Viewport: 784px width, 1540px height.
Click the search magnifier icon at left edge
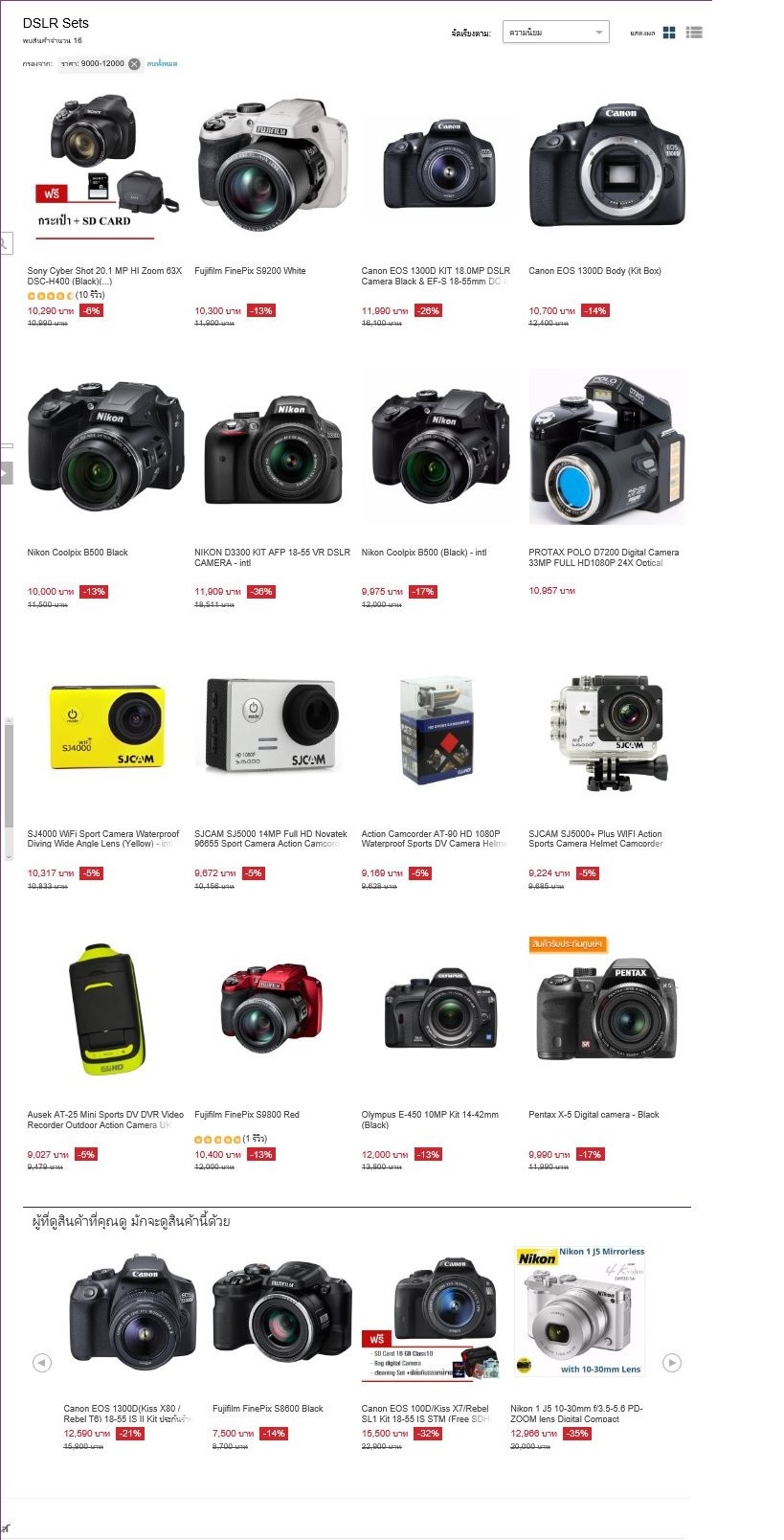tap(5, 244)
